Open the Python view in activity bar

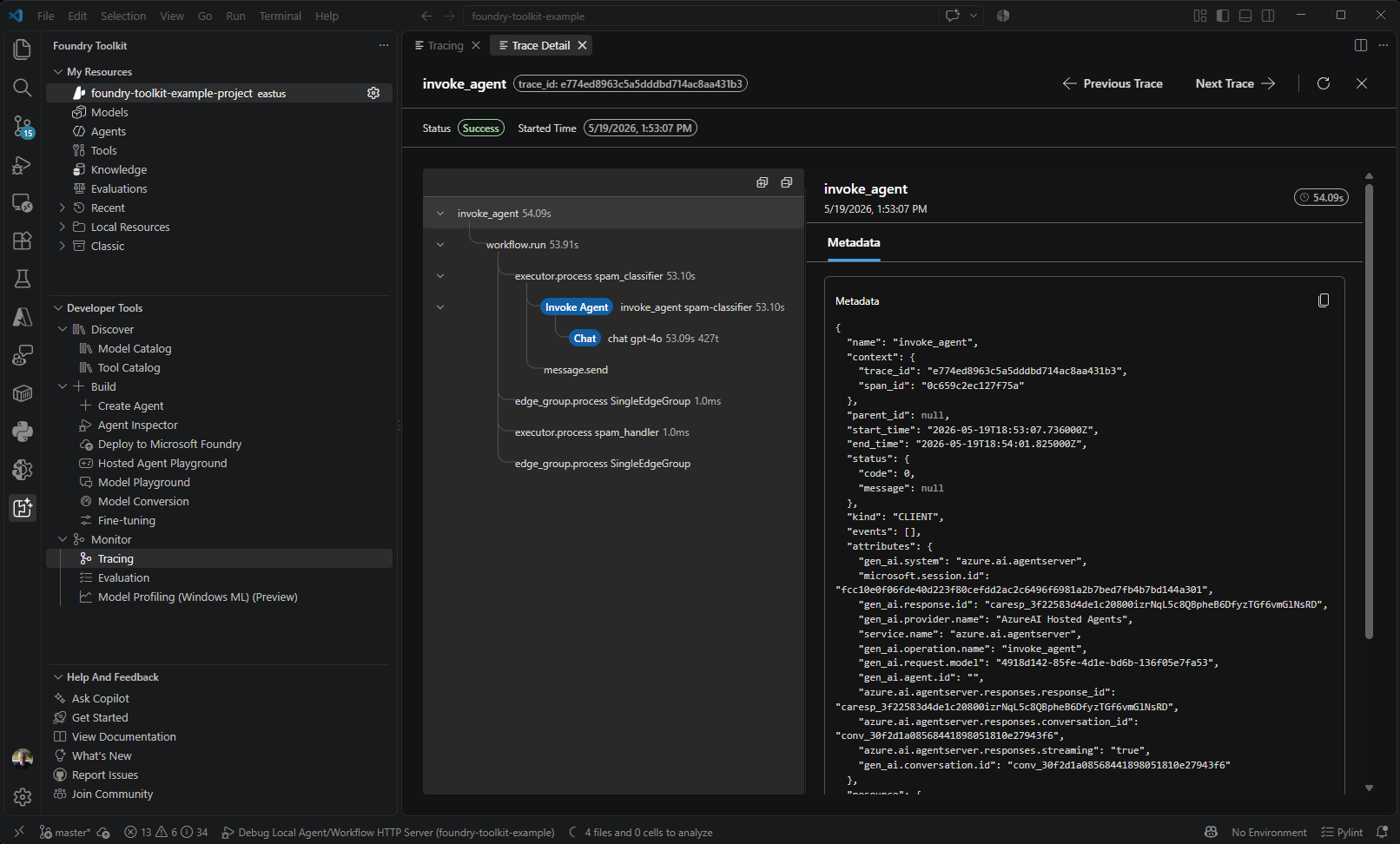tap(23, 432)
